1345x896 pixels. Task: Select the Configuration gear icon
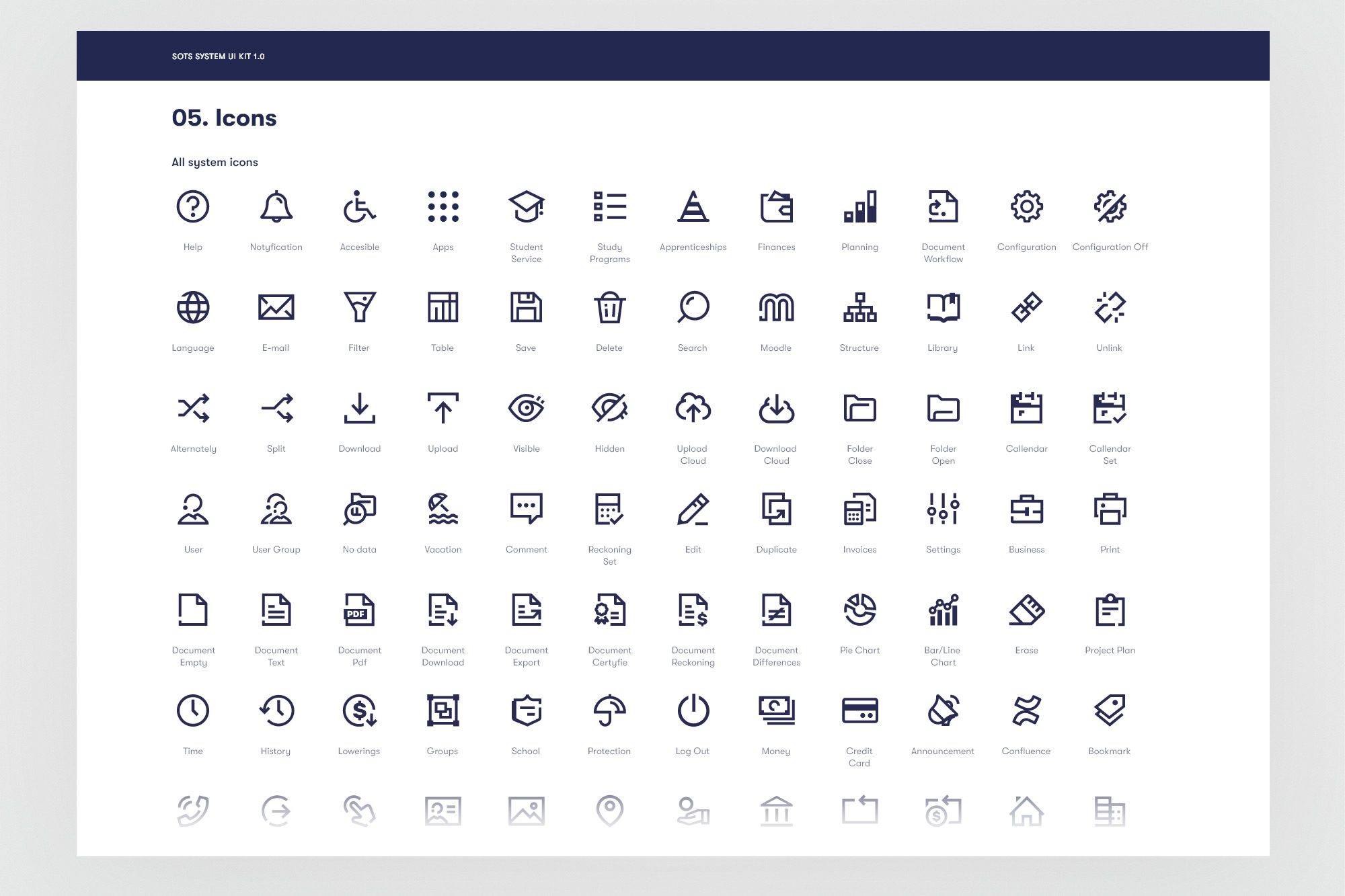[x=1026, y=206]
